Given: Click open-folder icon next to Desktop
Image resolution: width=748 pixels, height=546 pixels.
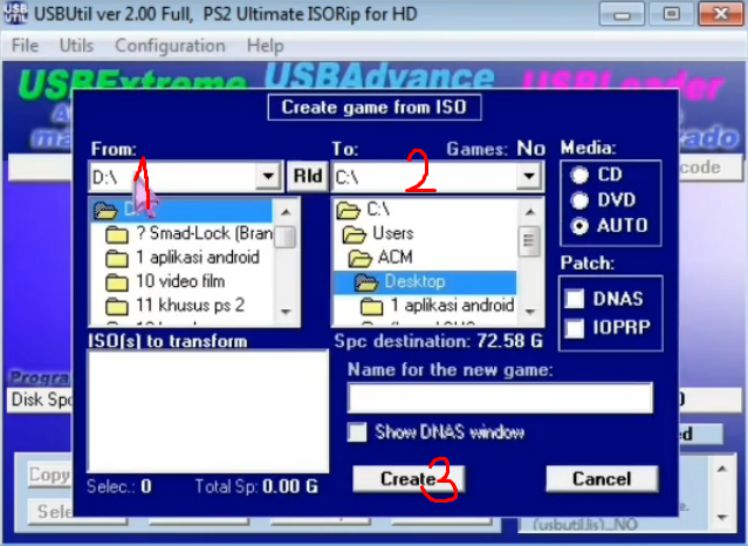Looking at the screenshot, I should pyautogui.click(x=366, y=282).
